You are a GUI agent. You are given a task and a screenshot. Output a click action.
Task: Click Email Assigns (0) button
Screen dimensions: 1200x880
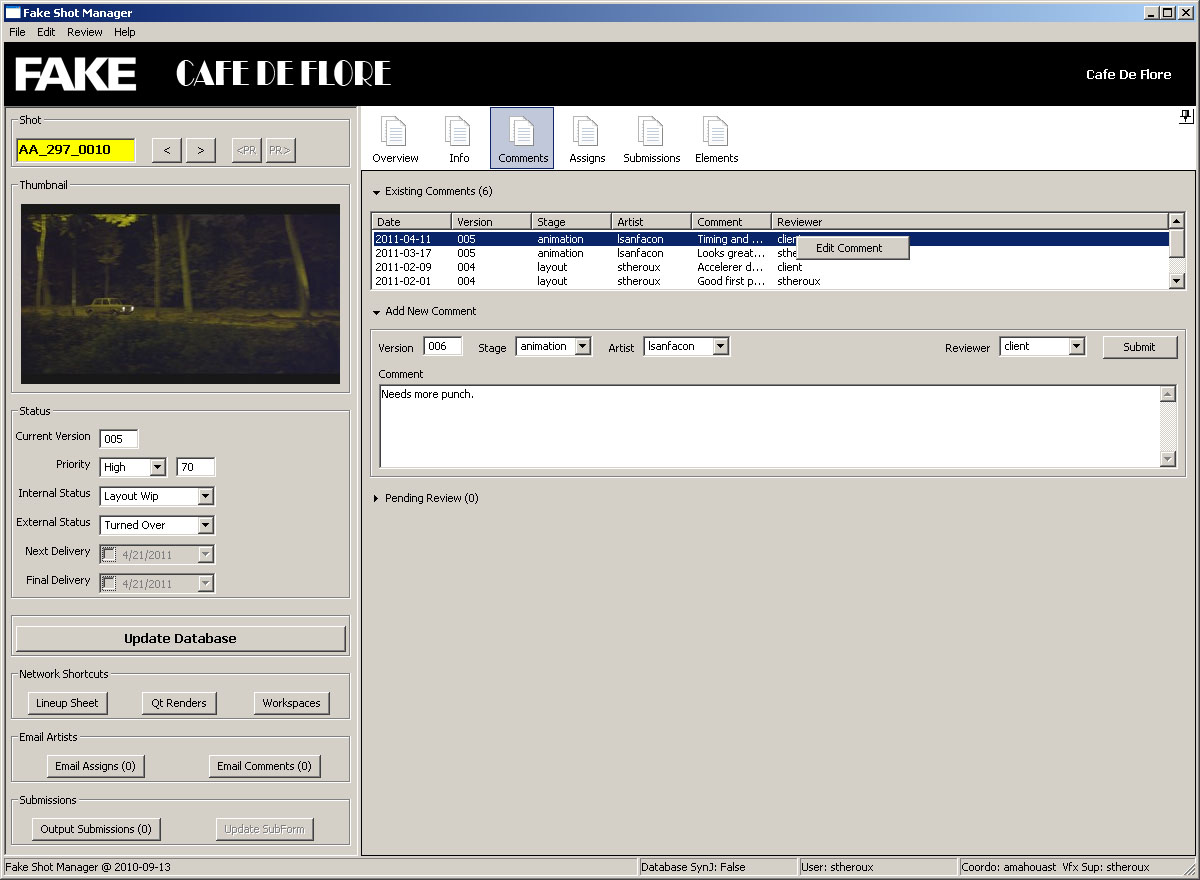click(x=95, y=766)
